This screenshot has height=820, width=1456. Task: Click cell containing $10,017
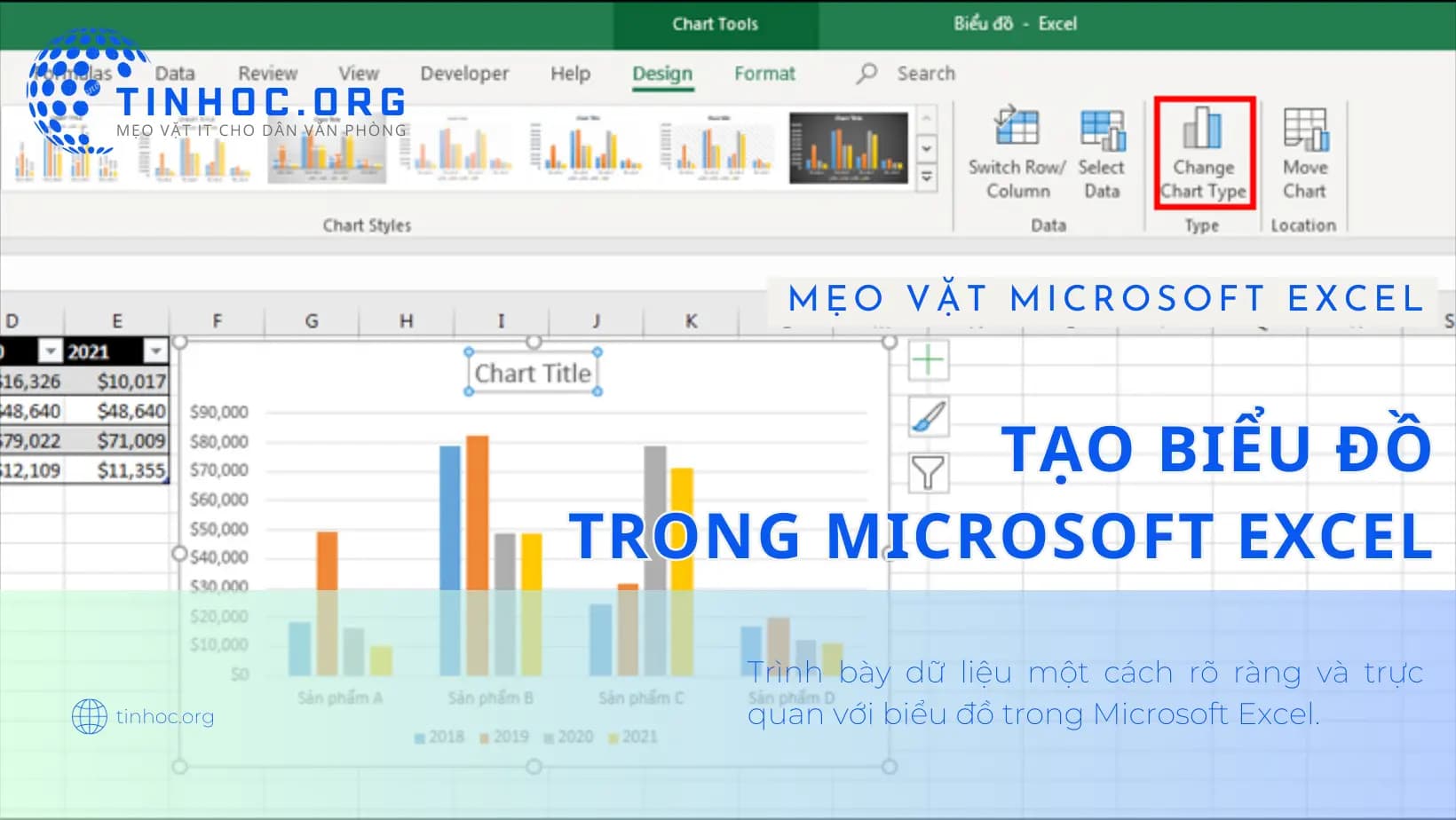coord(116,382)
